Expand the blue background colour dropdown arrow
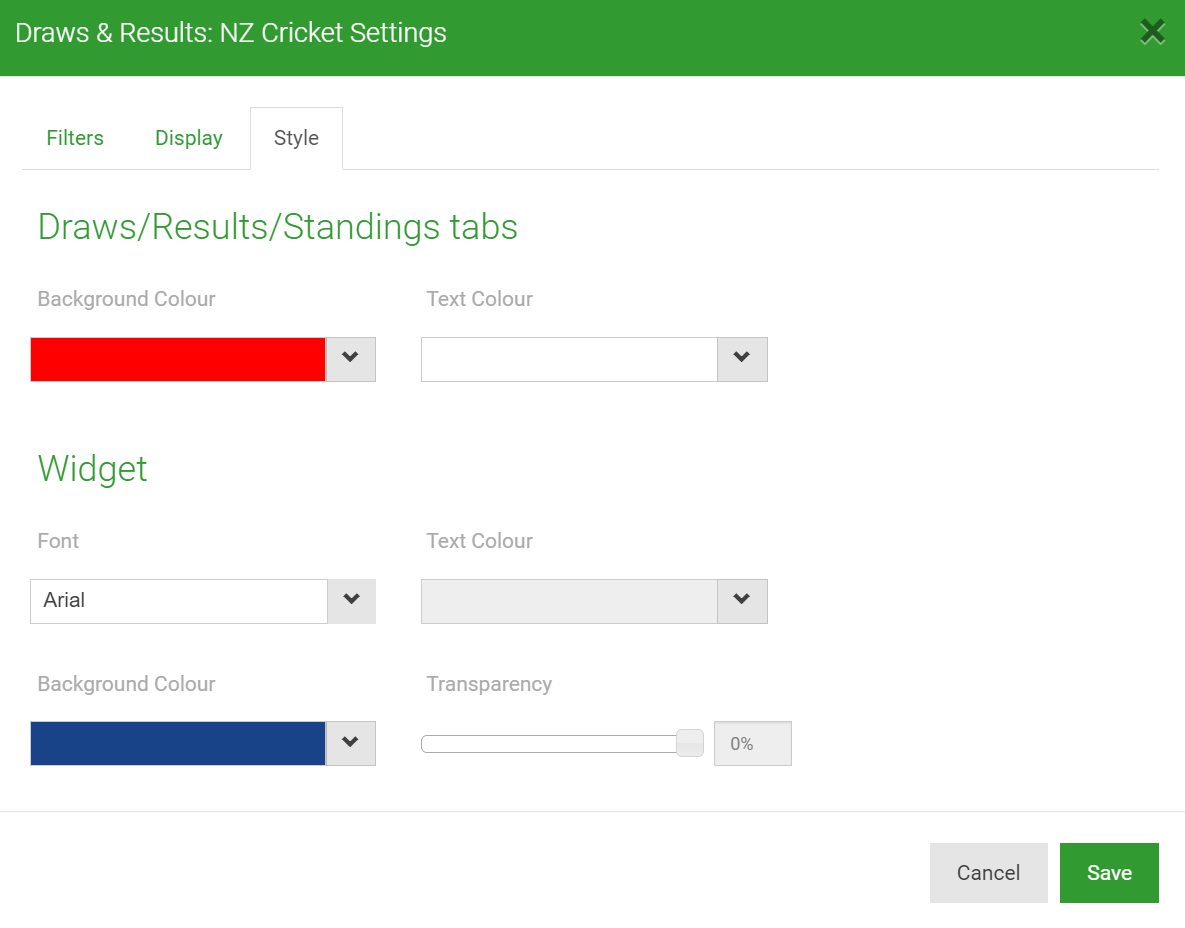The image size is (1185, 928). click(x=350, y=743)
